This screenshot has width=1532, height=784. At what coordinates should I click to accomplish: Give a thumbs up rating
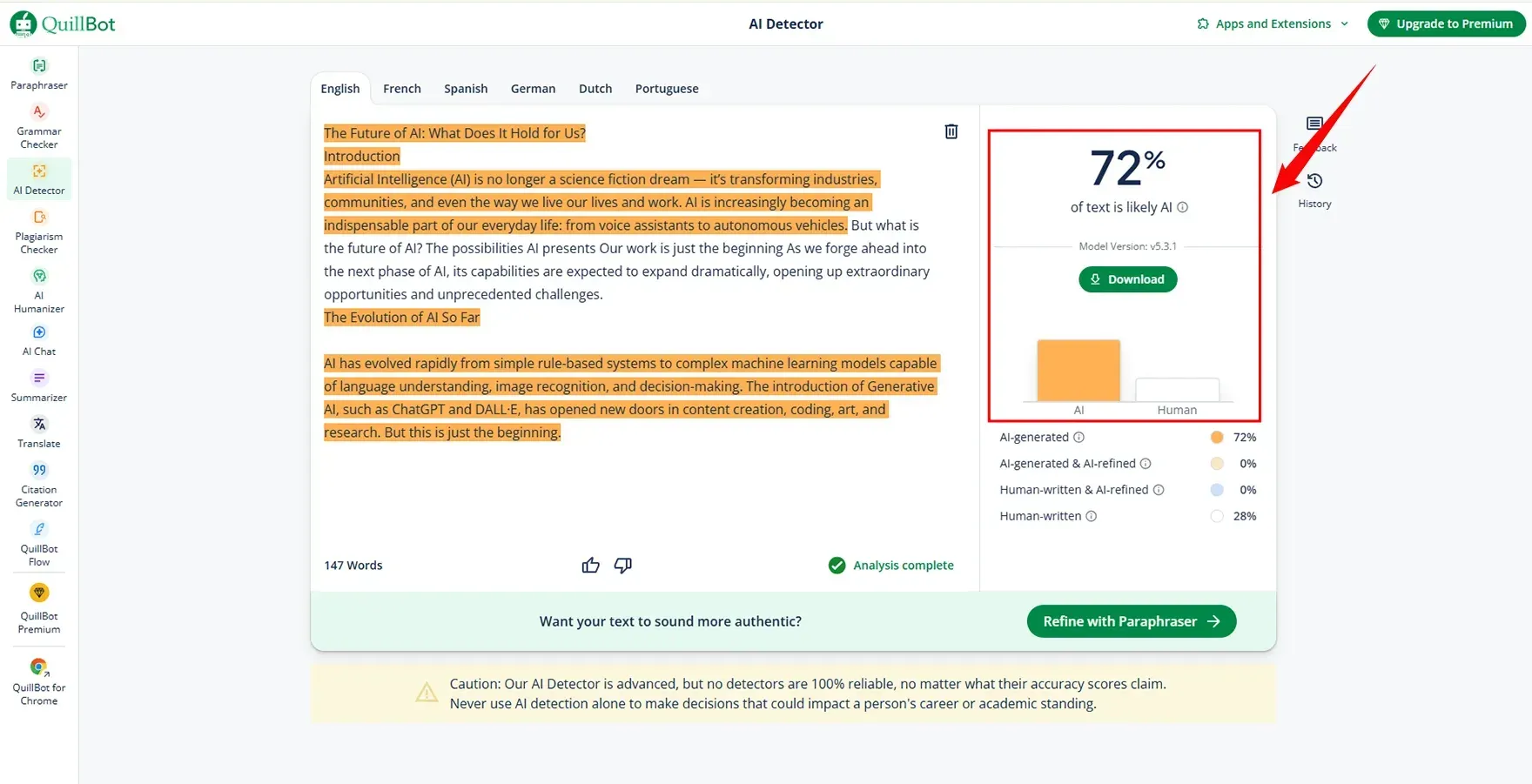click(x=590, y=566)
